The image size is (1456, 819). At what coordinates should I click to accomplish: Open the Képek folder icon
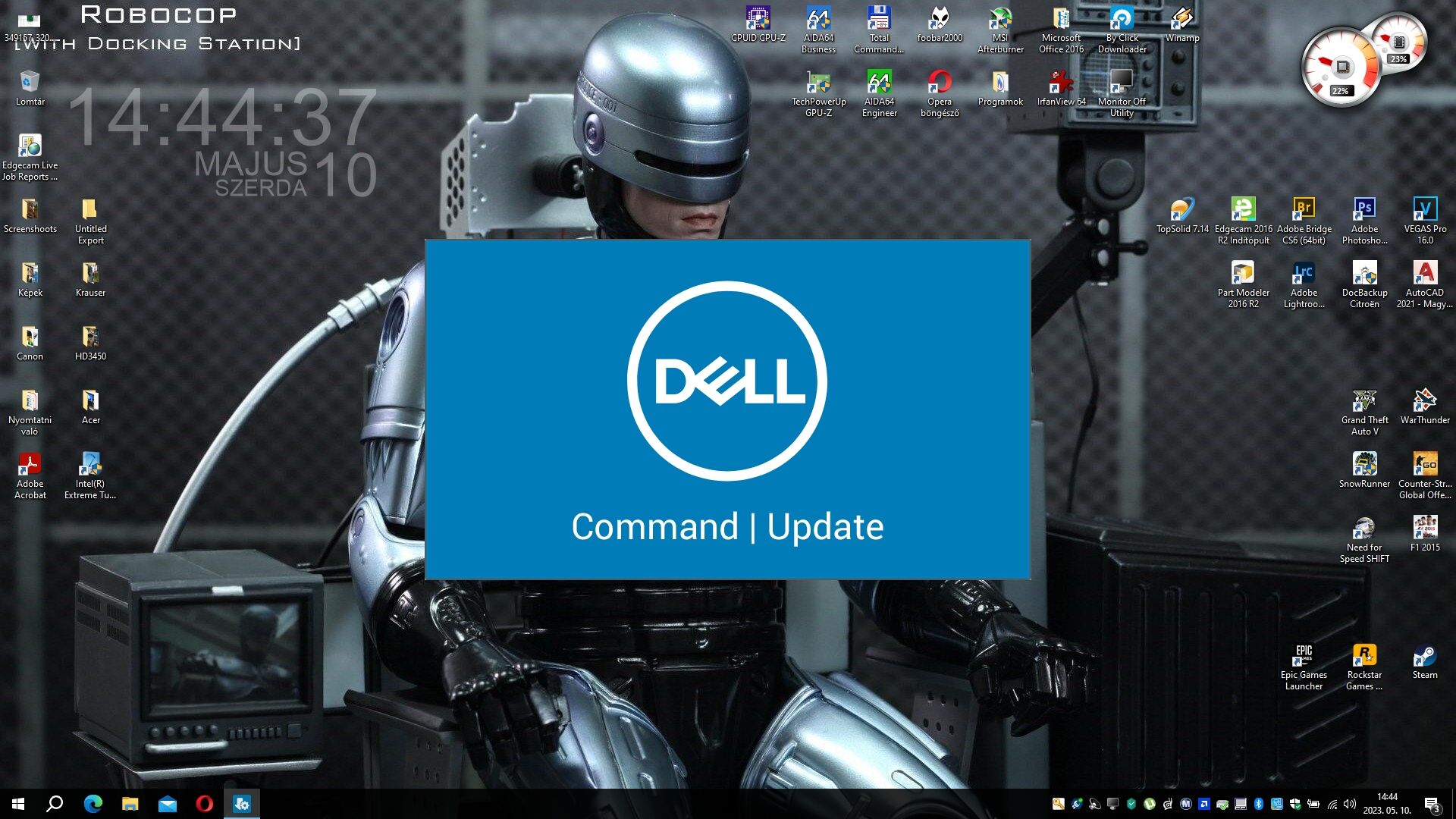coord(30,279)
